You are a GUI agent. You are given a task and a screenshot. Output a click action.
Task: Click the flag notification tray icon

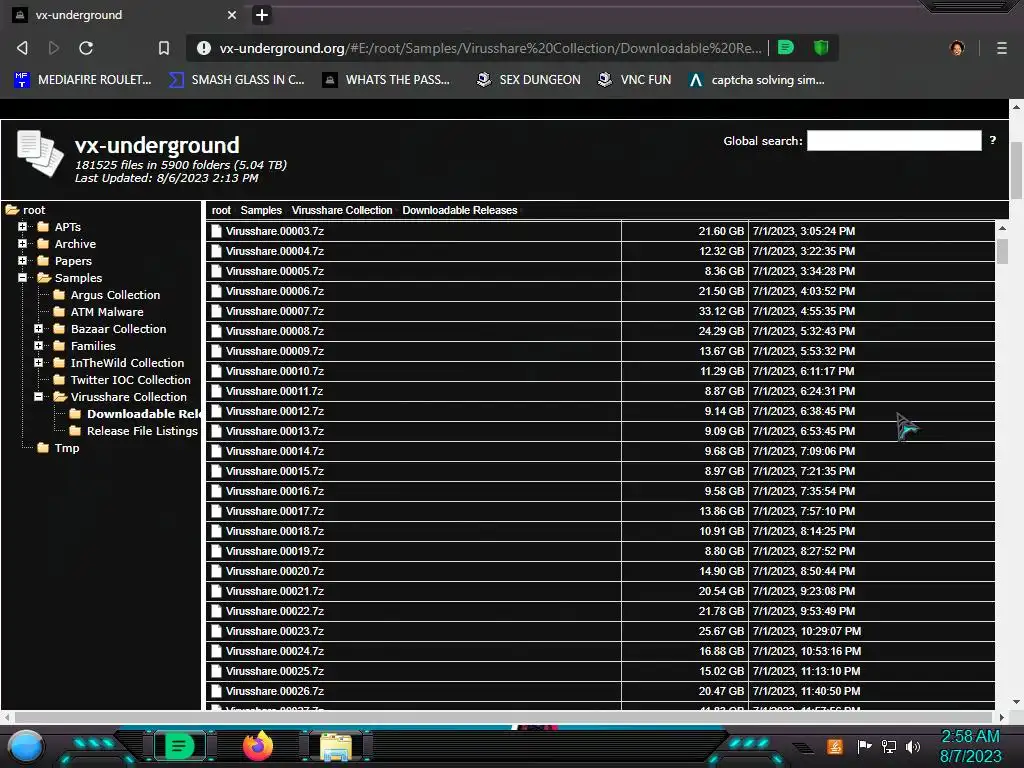865,746
